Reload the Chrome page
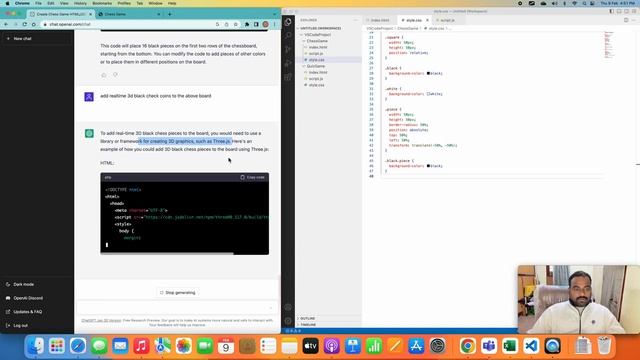640x360 pixels. point(24,24)
